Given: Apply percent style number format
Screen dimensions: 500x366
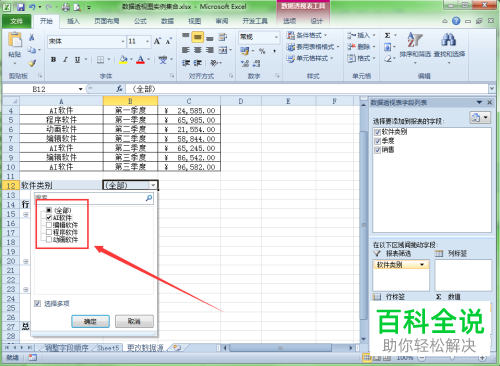Looking at the screenshot, I should (x=262, y=51).
